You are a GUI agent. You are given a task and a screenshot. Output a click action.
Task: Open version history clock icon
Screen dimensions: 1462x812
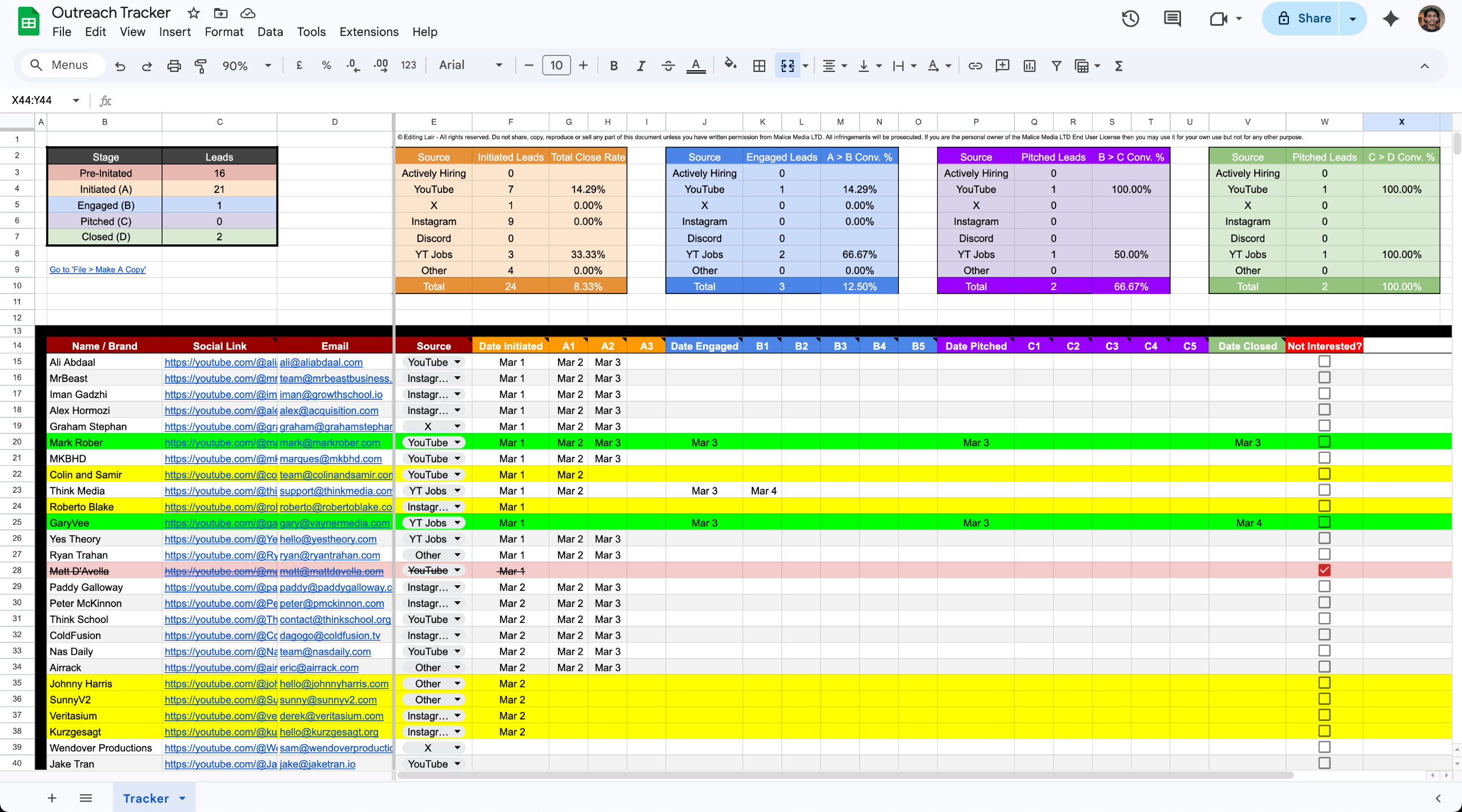coord(1130,18)
